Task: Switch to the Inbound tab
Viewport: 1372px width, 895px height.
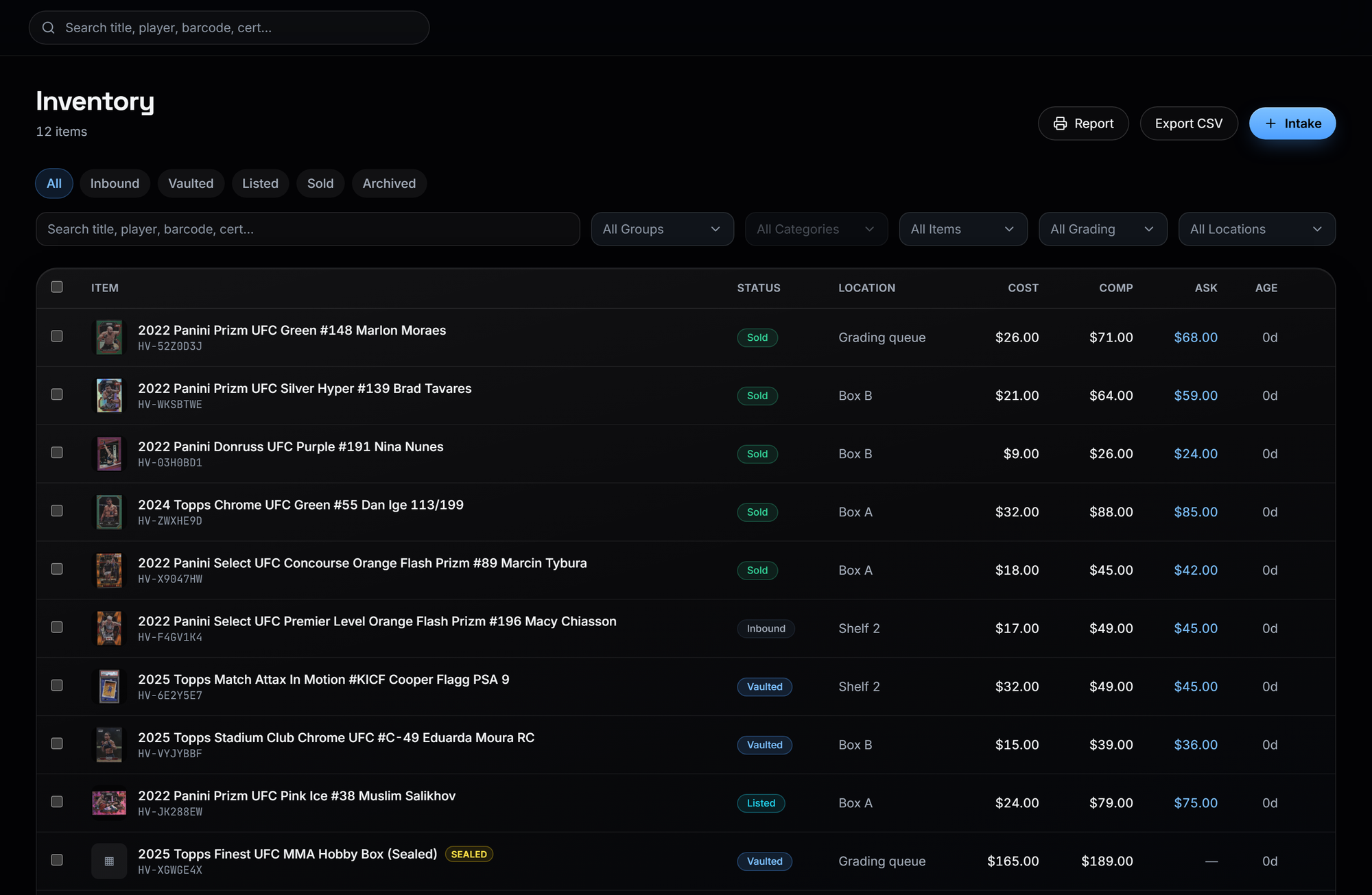Action: click(115, 184)
